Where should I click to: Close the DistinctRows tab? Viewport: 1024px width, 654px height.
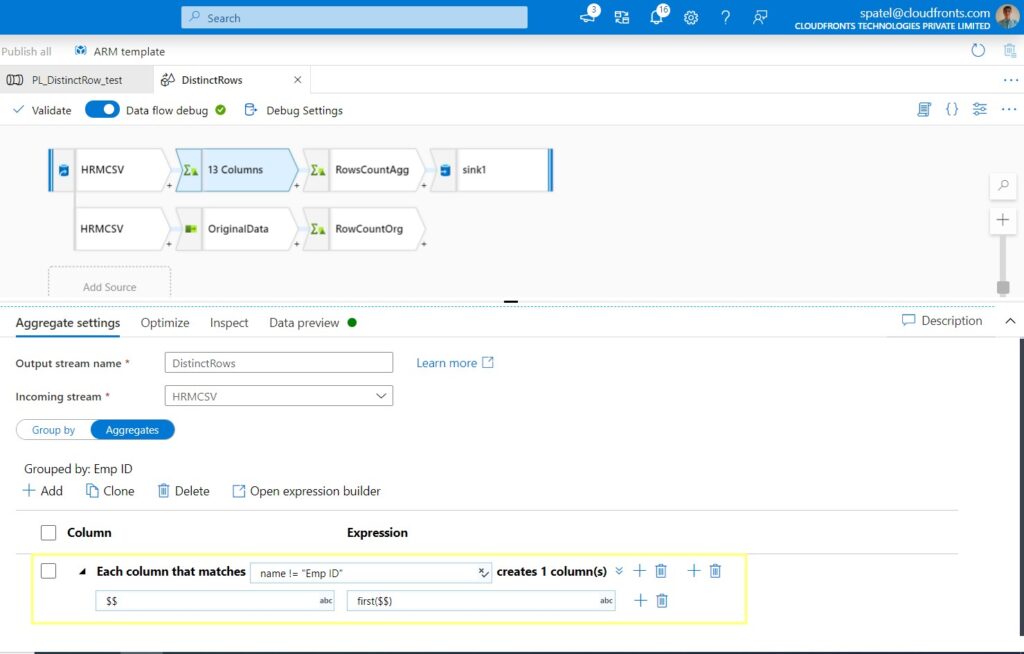coord(298,80)
